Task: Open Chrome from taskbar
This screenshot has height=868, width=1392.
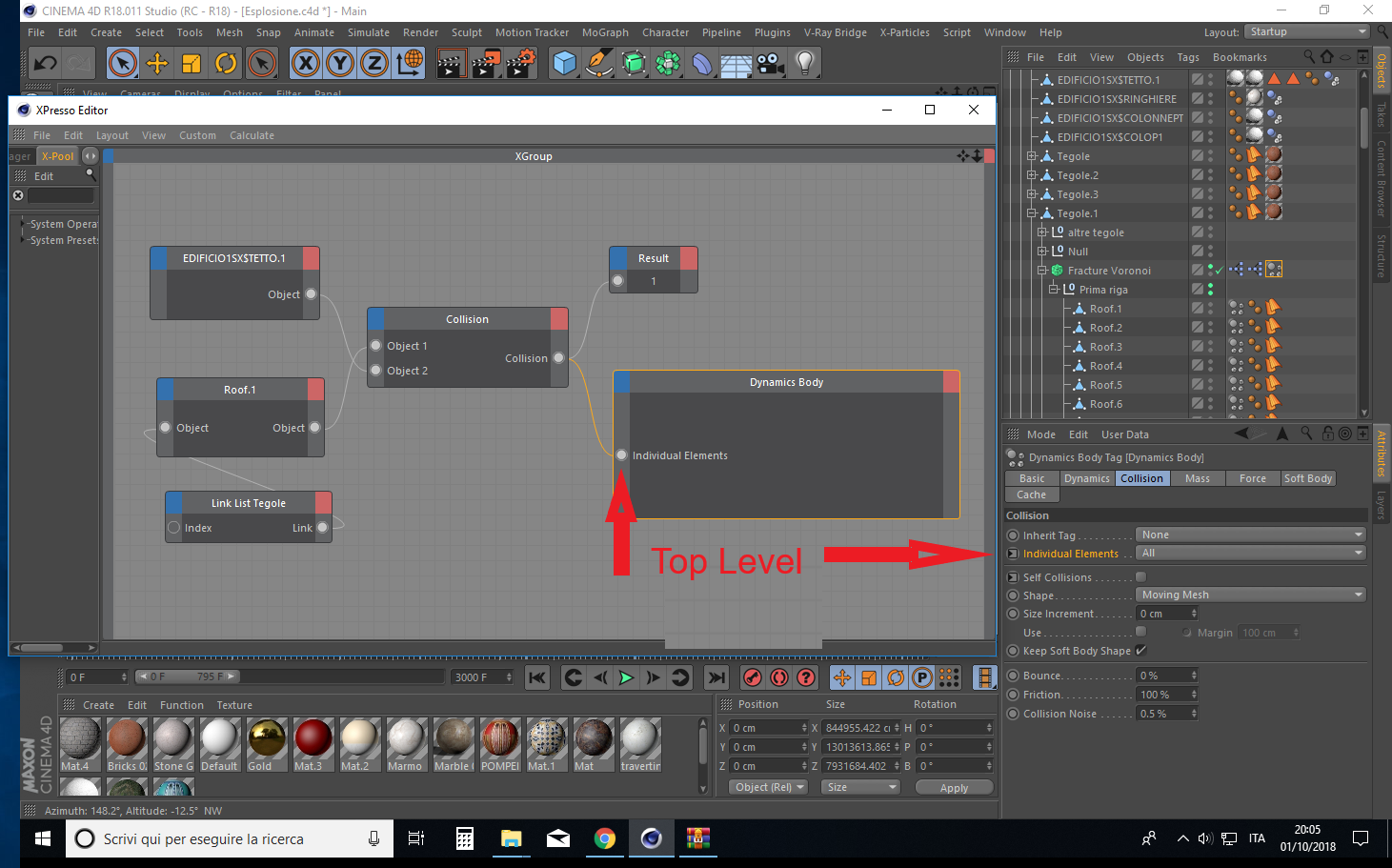Action: click(x=604, y=838)
